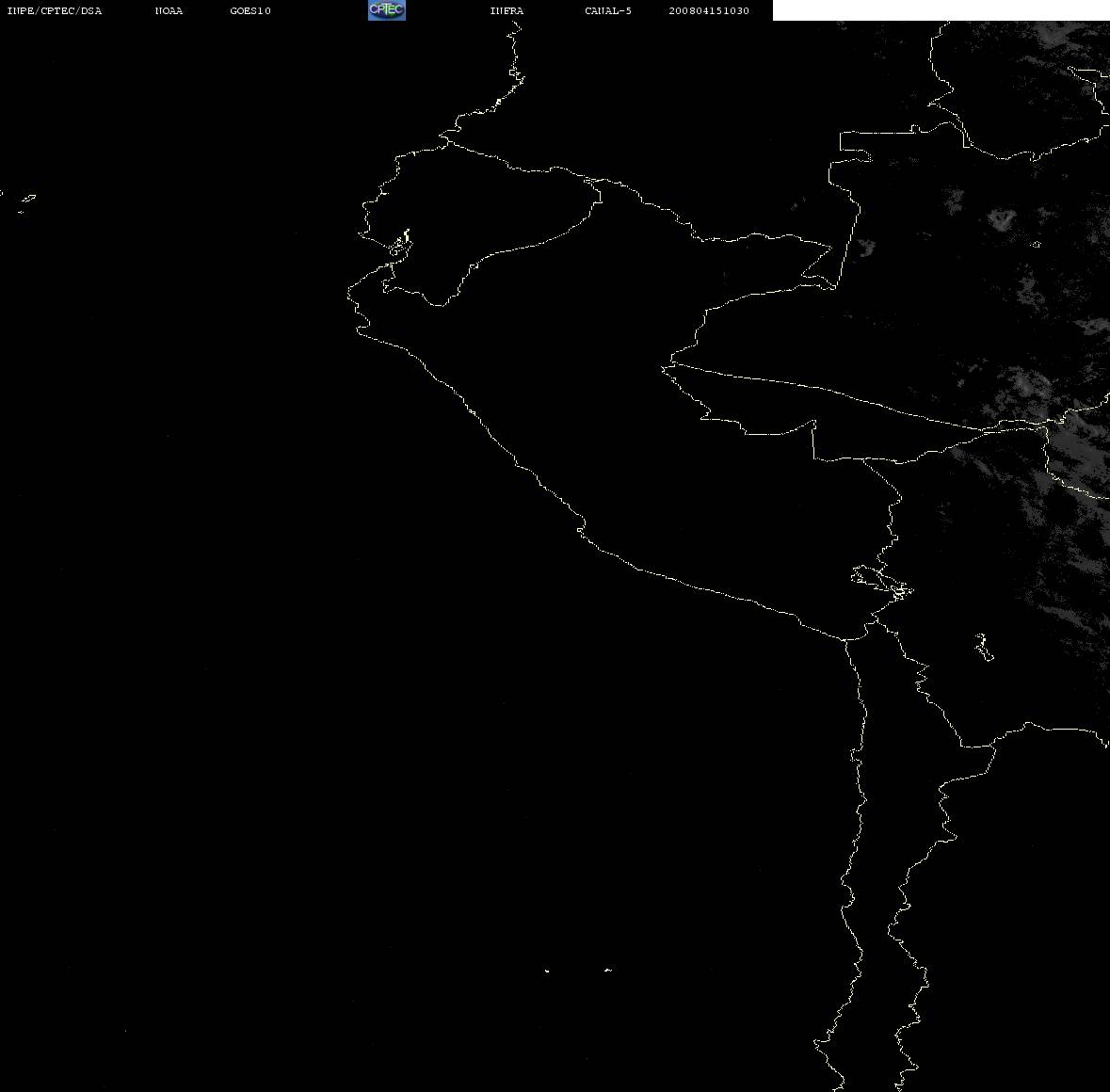
Task: Select Peru's westernmost coastal point
Action: coord(348,294)
